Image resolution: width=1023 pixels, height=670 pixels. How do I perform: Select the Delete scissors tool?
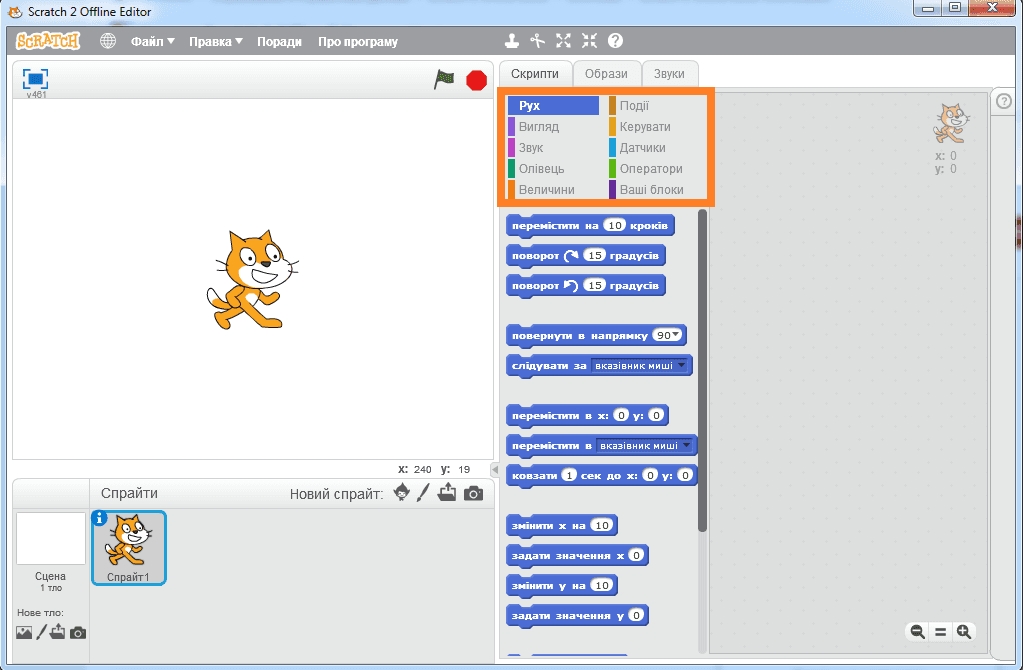click(538, 41)
